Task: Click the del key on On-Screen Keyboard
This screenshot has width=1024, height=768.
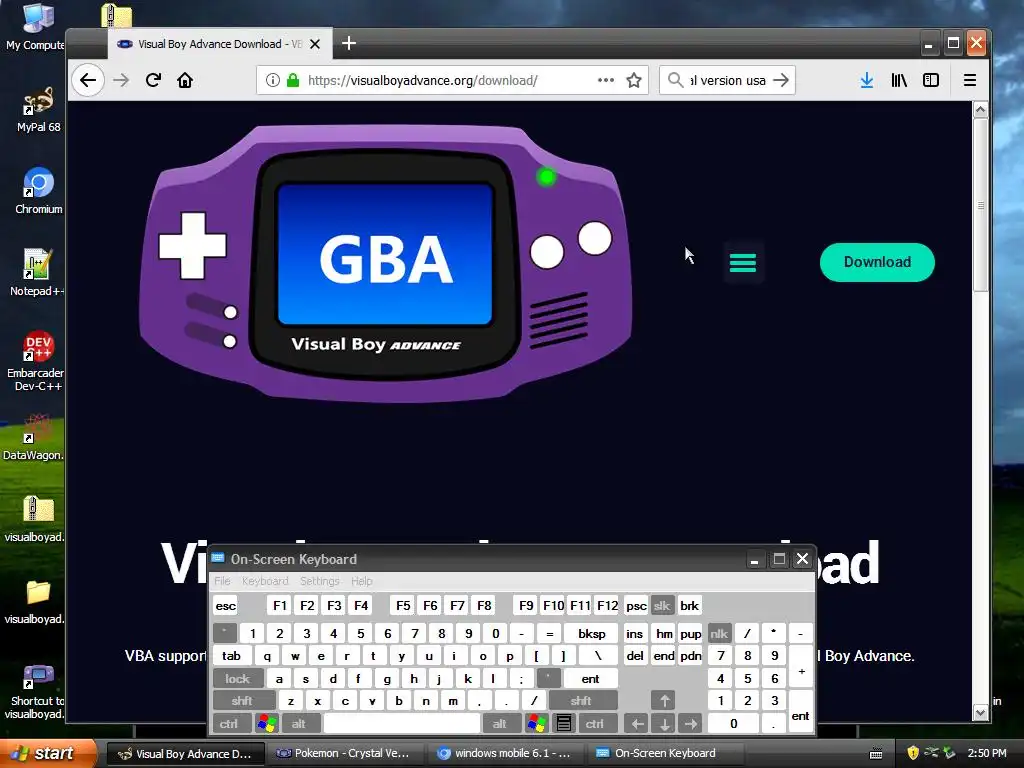Action: point(635,656)
